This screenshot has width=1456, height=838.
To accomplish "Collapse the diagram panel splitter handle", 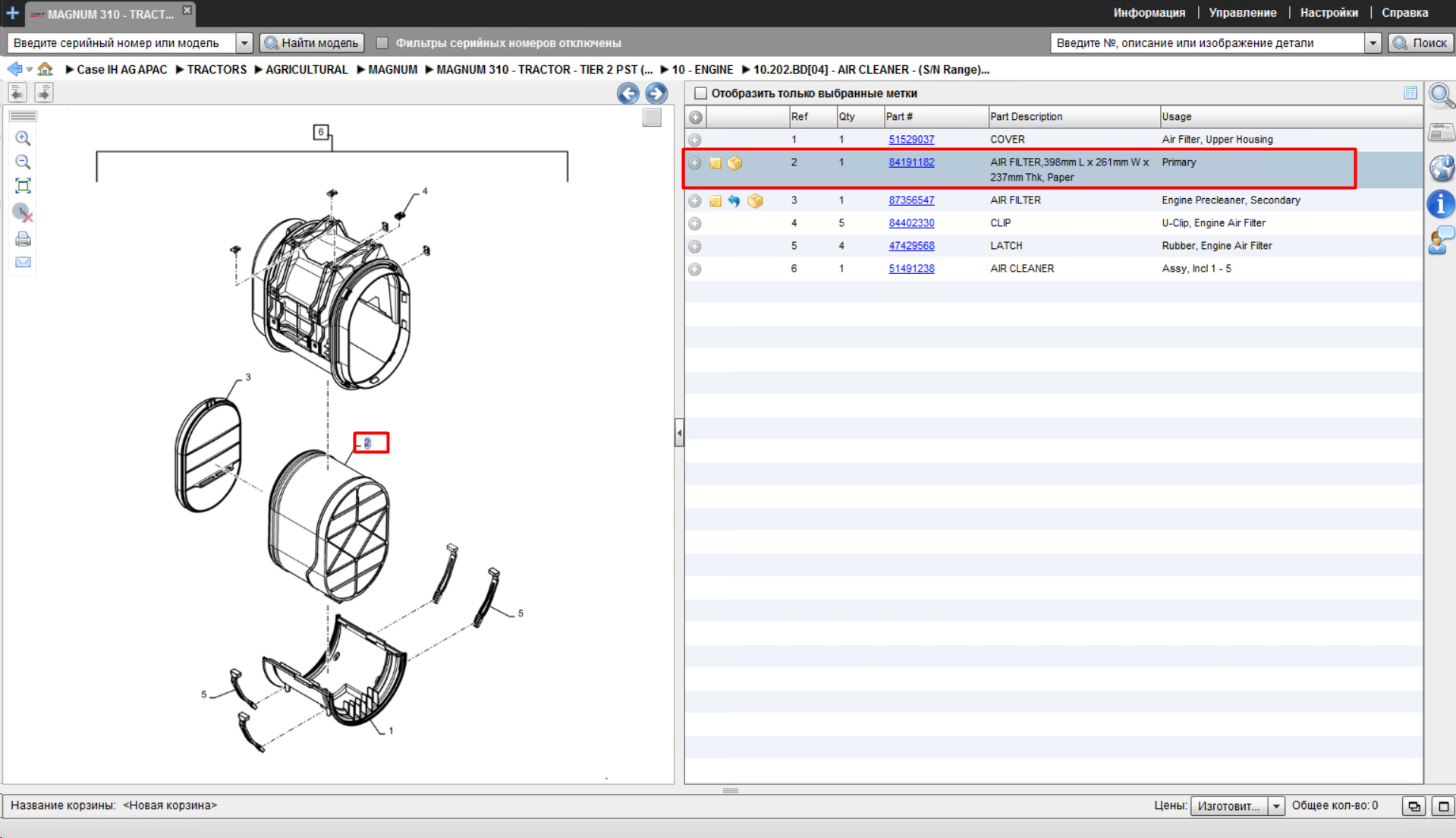I will 679,433.
